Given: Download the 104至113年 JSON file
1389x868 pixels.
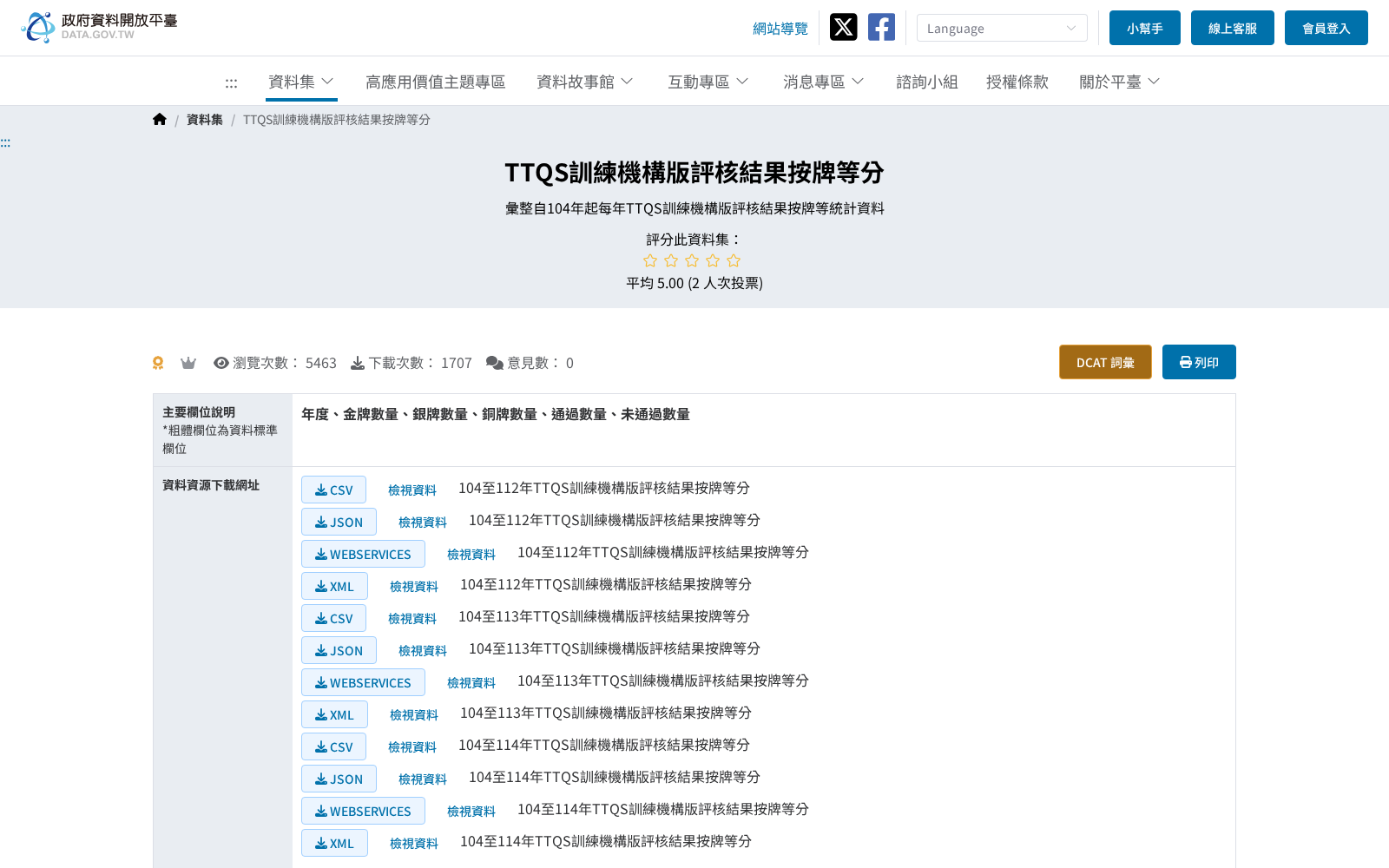Looking at the screenshot, I should tap(339, 650).
